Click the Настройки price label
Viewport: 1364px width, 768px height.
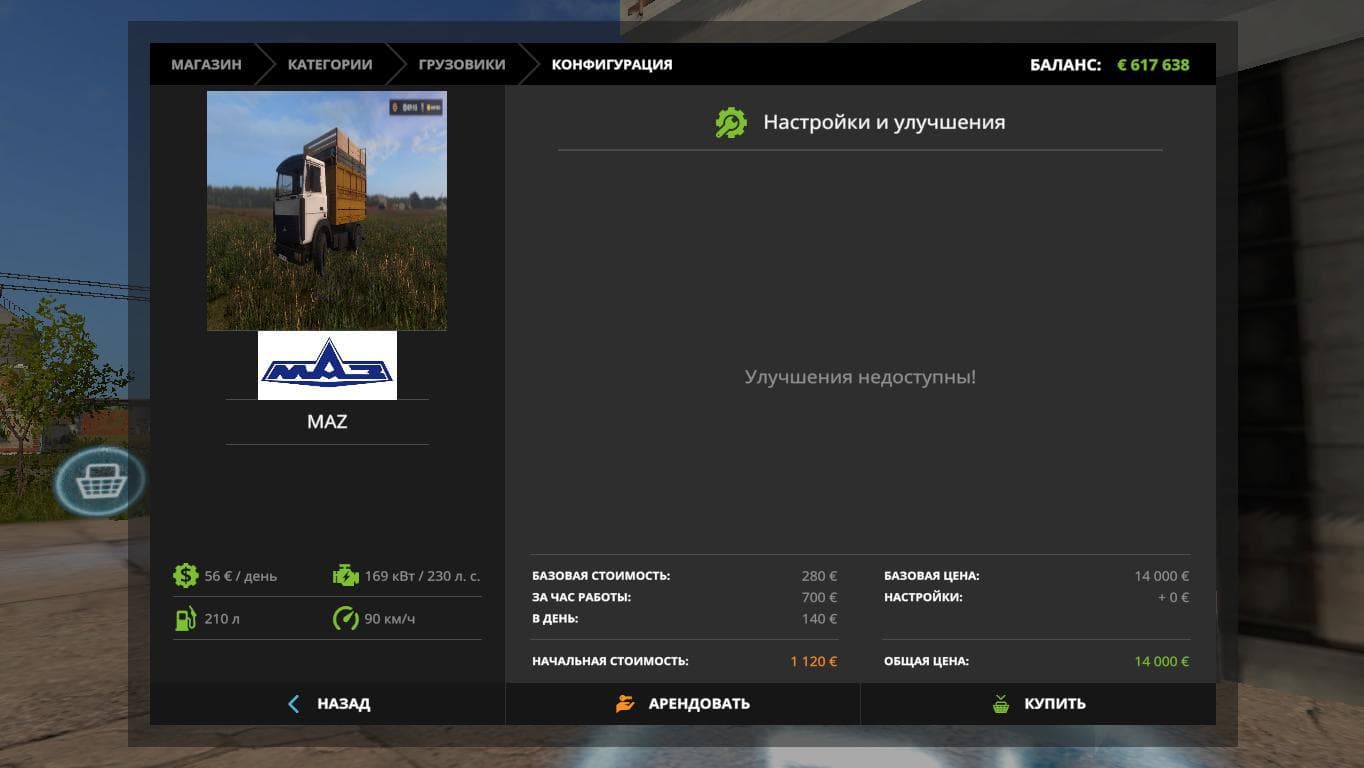coord(923,597)
